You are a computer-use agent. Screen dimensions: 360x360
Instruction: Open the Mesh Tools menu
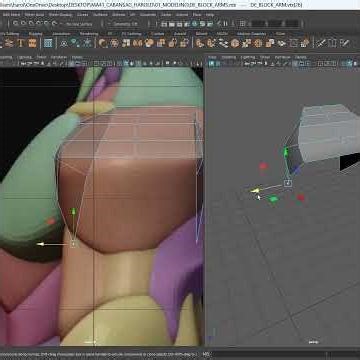34,15
